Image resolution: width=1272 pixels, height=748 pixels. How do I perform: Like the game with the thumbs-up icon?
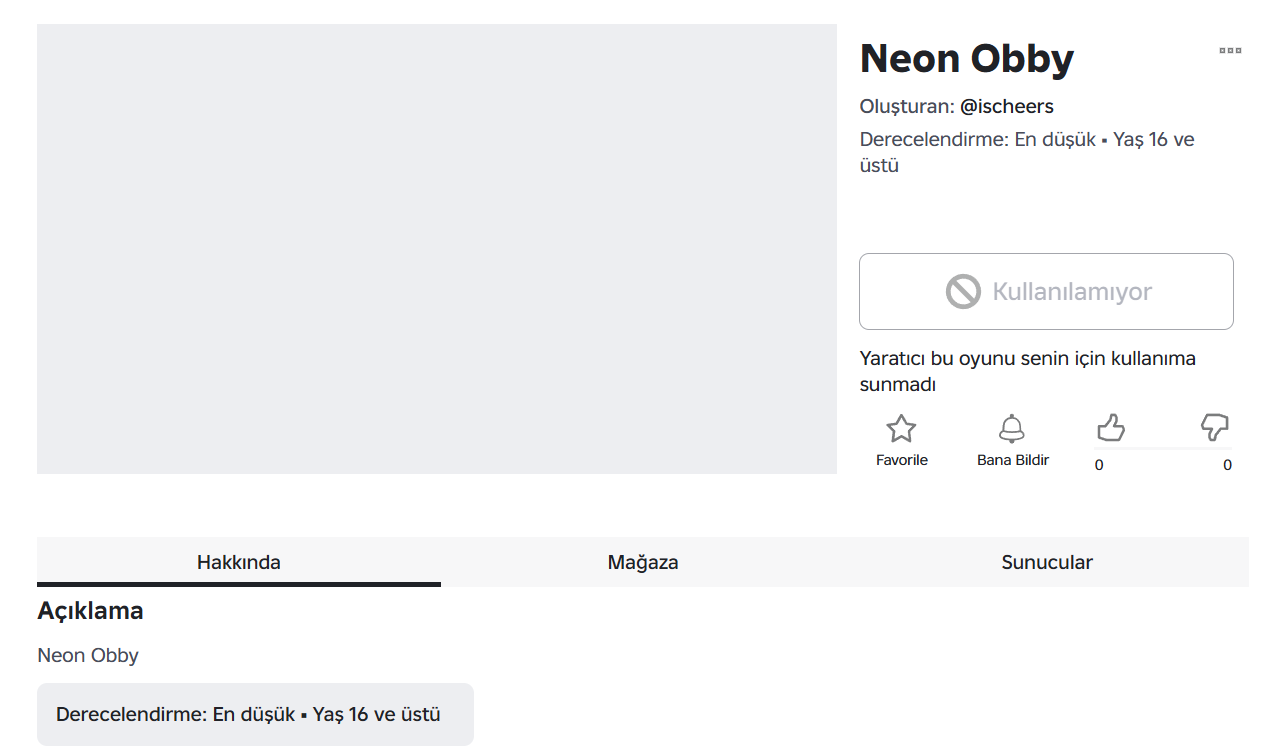[x=1111, y=428]
